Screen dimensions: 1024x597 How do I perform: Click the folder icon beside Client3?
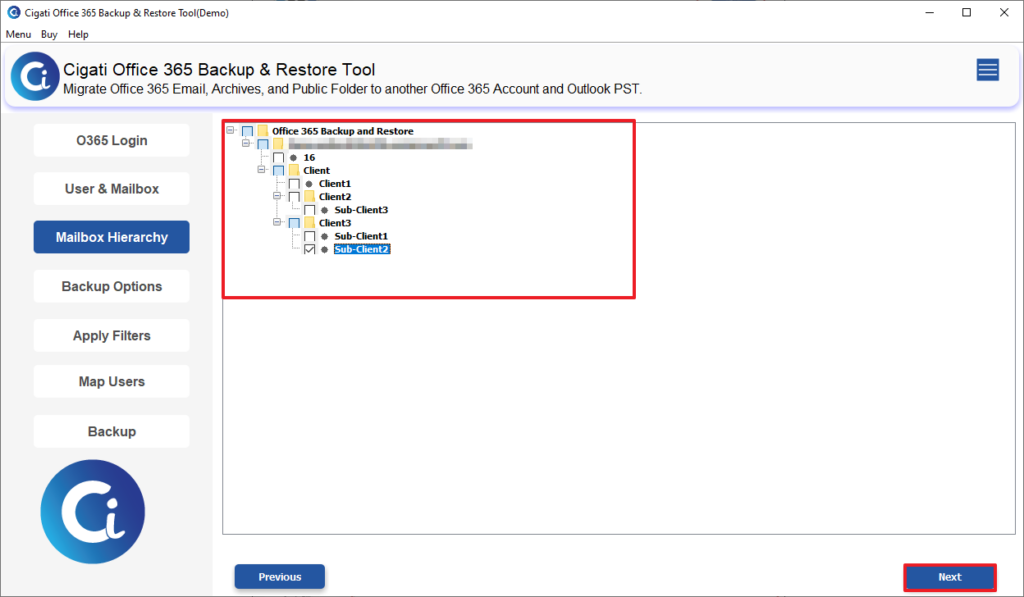tap(310, 223)
